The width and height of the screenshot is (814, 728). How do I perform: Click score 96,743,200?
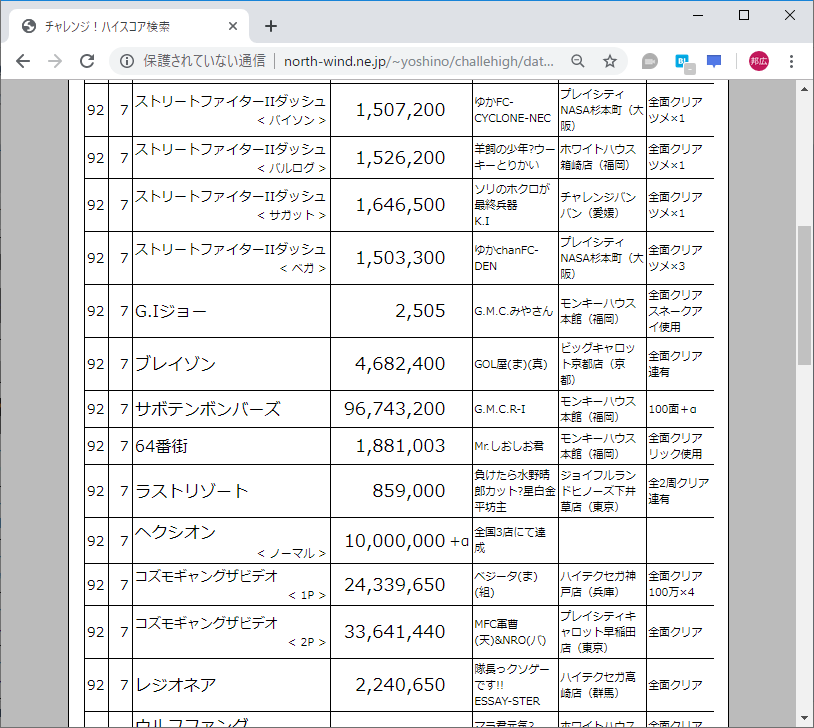pyautogui.click(x=395, y=409)
